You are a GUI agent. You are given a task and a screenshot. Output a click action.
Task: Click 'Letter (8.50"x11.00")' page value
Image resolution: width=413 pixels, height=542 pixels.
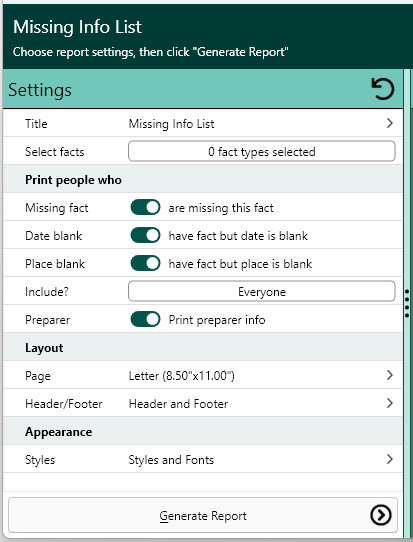point(181,376)
